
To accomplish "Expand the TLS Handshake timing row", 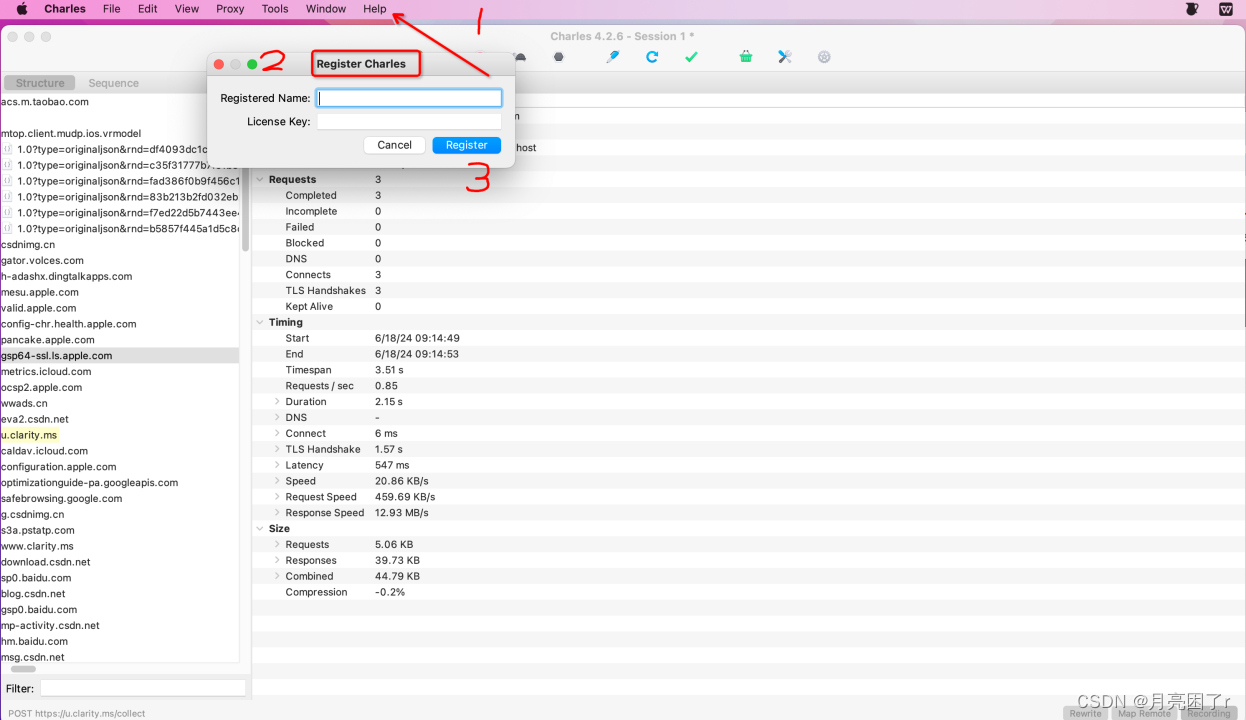I will pyautogui.click(x=277, y=450).
